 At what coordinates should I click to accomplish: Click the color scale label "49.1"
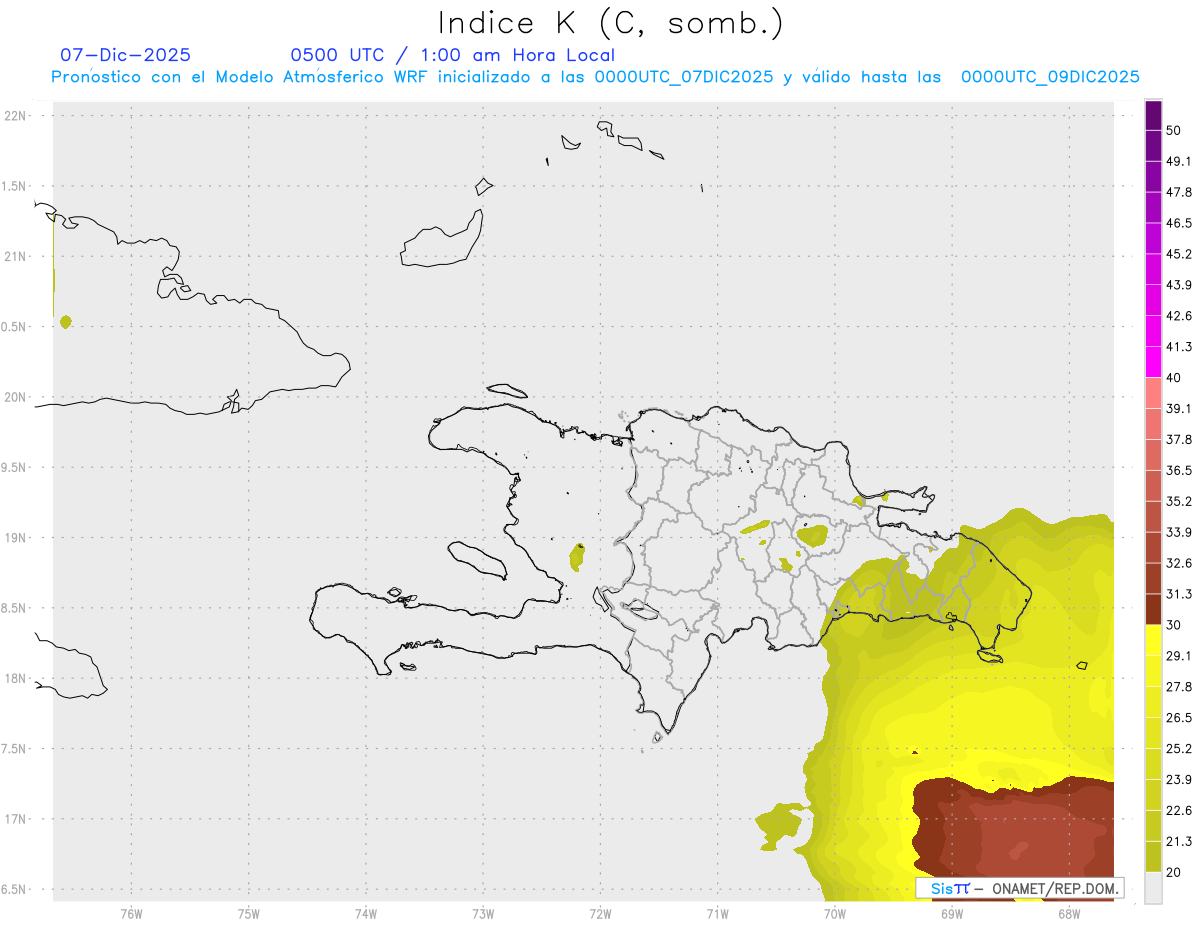click(x=1179, y=161)
